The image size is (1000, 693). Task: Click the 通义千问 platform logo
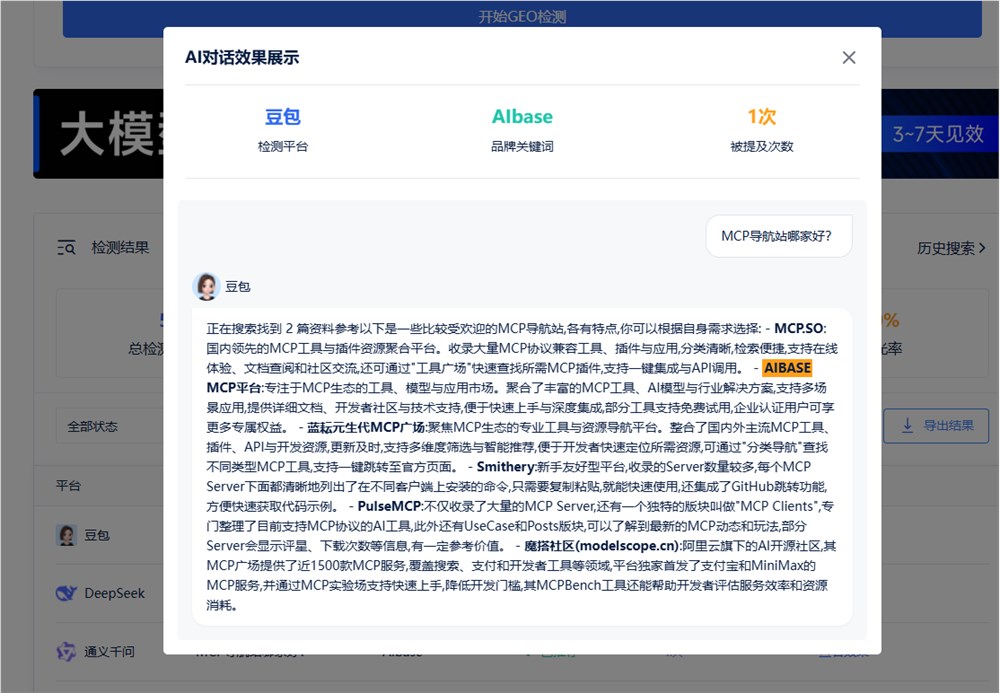67,651
